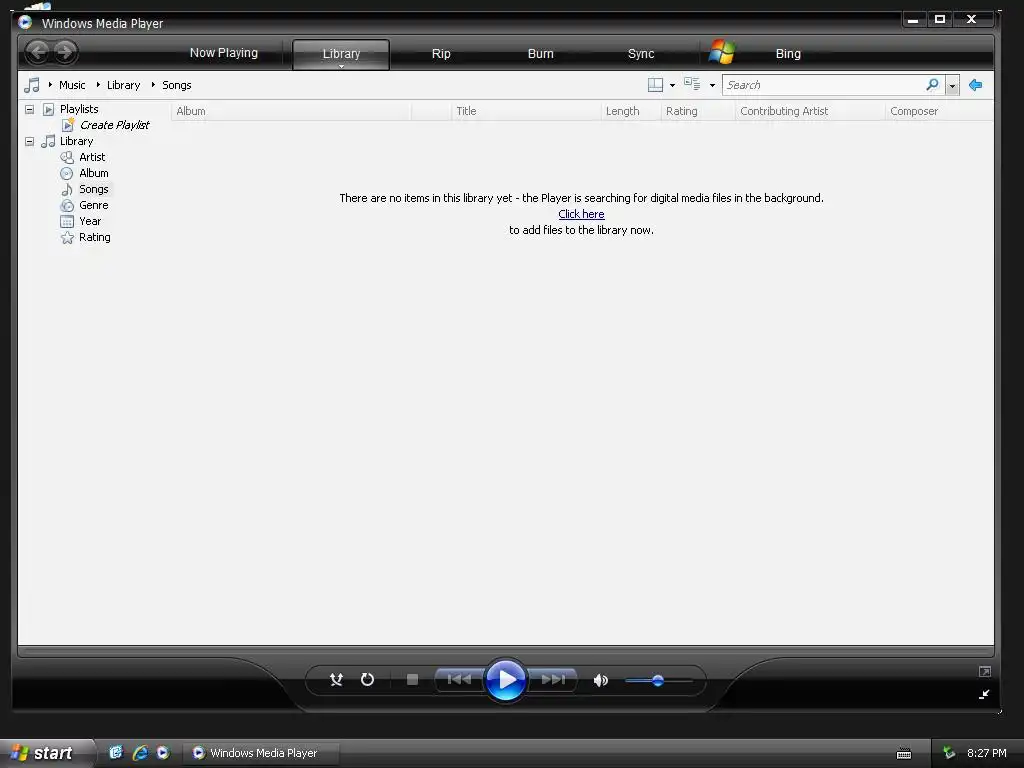Click the Songs breadcrumb
Viewport: 1024px width, 768px height.
coord(176,85)
